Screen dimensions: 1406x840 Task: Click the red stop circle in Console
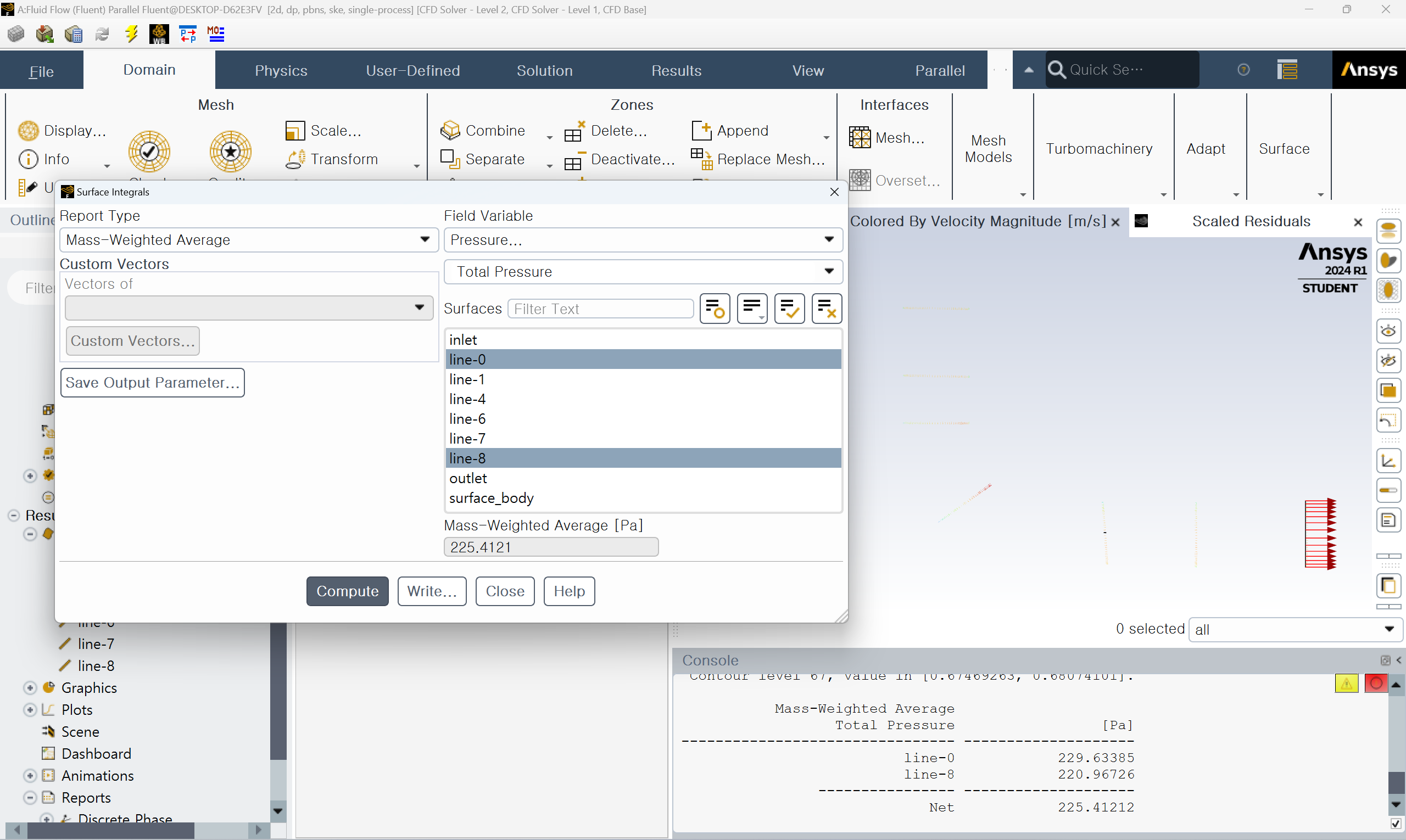click(1376, 683)
